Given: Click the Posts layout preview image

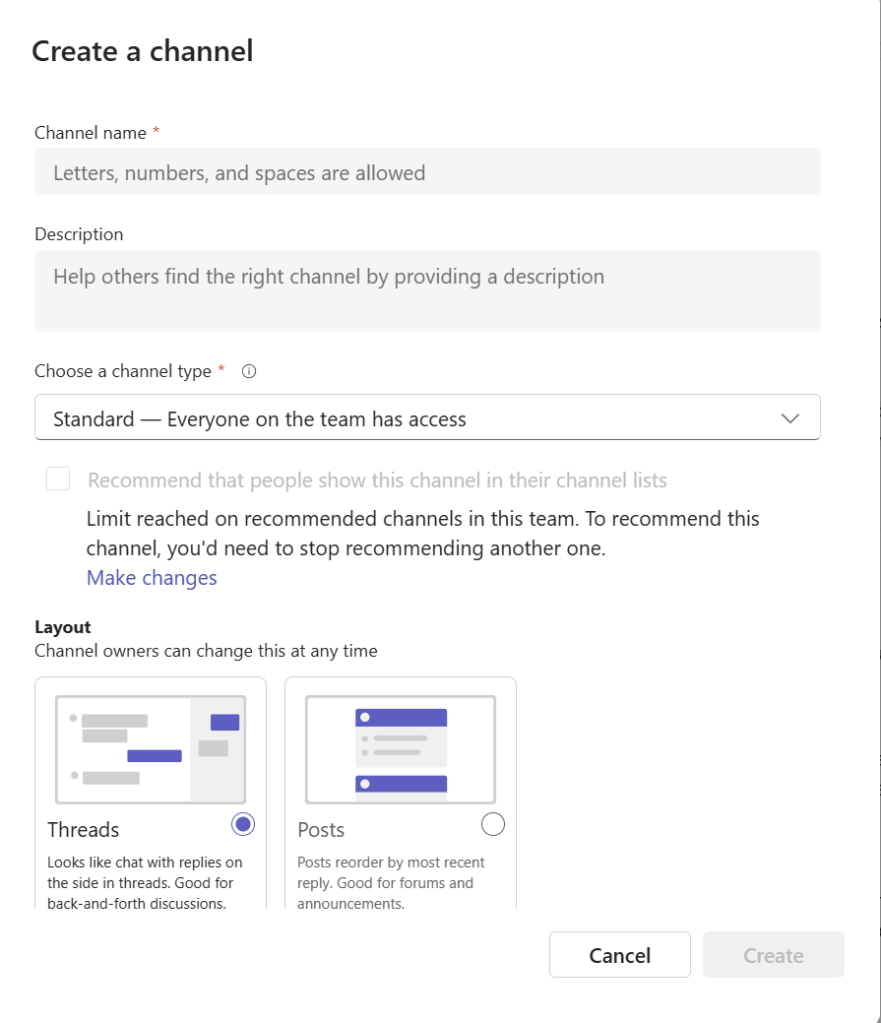Looking at the screenshot, I should click(400, 749).
